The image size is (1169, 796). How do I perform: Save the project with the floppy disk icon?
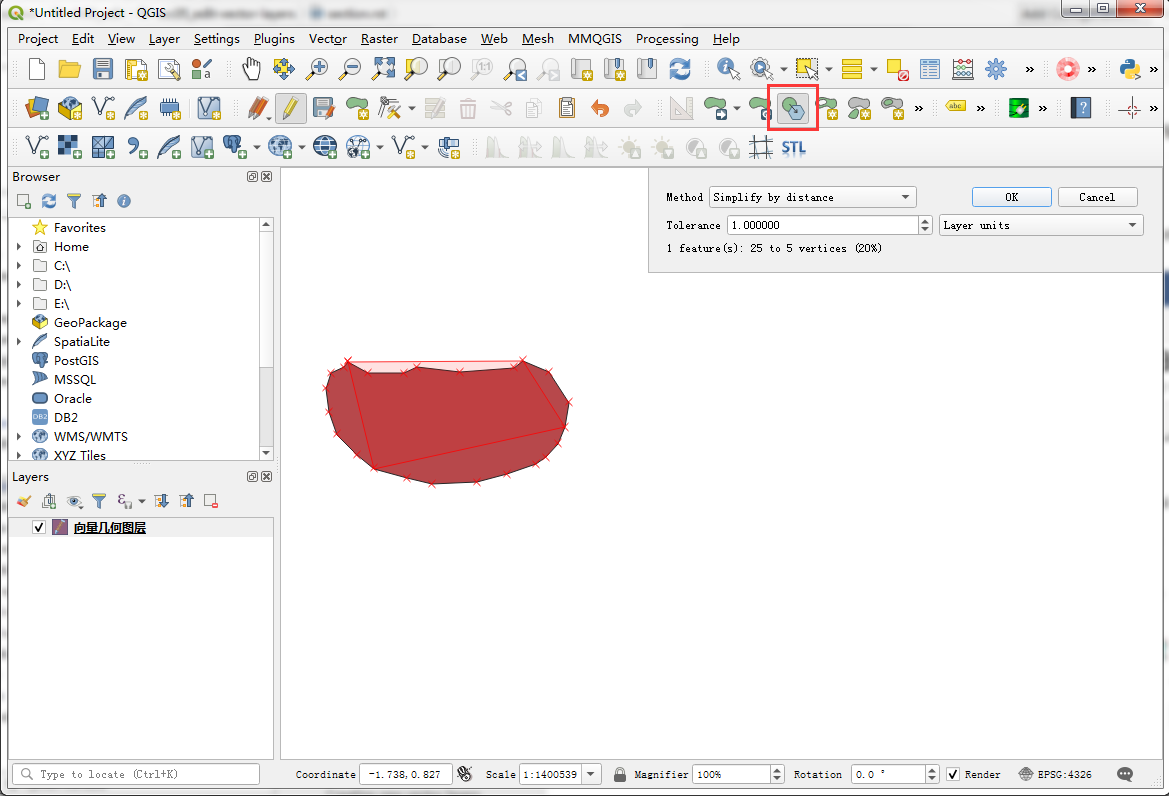pyautogui.click(x=102, y=69)
